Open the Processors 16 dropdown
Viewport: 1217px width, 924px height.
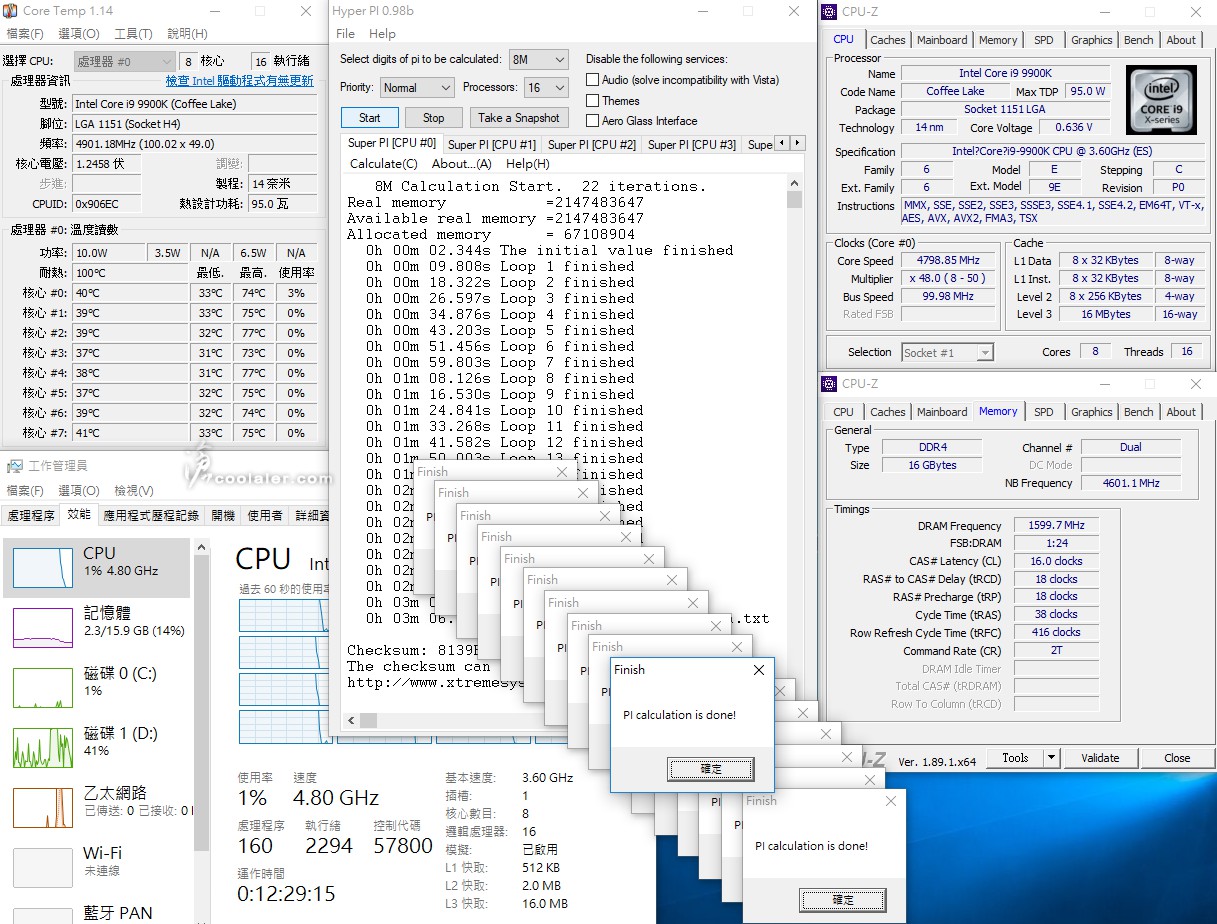547,88
